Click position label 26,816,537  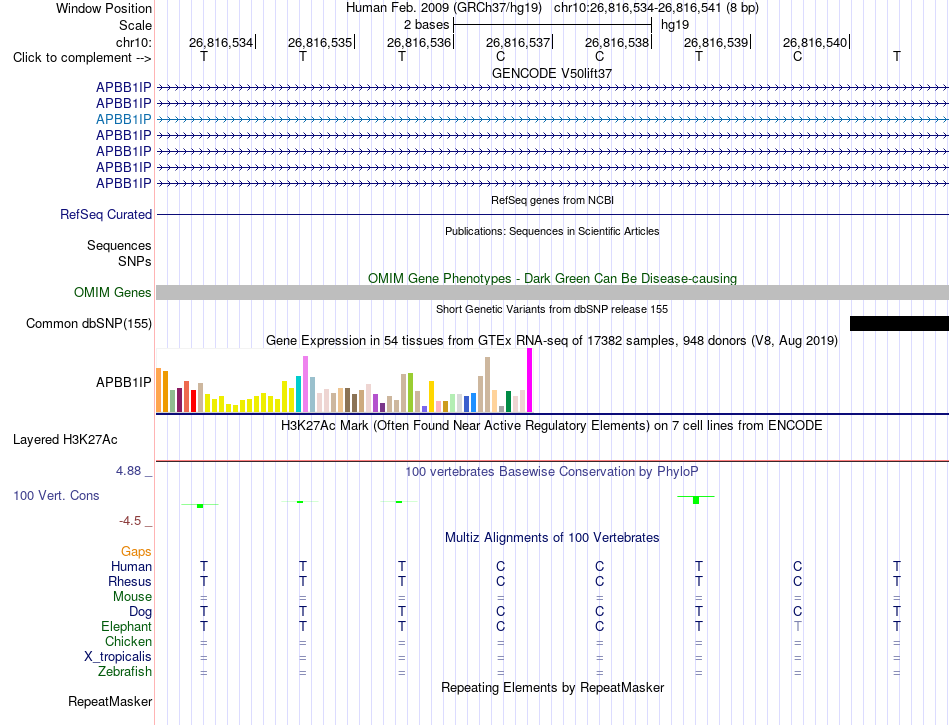coord(517,42)
